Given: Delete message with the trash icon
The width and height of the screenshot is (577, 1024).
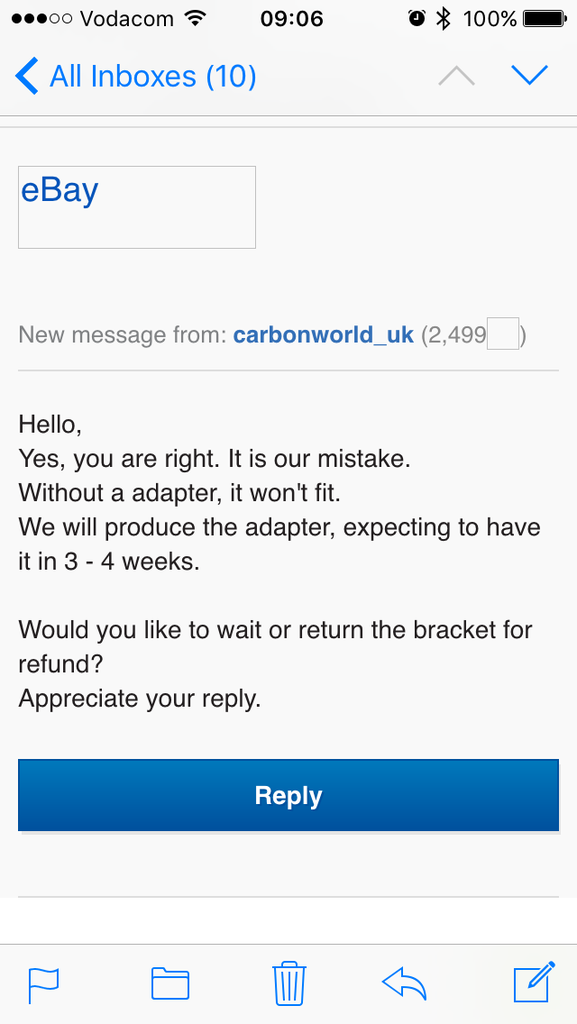Looking at the screenshot, I should (289, 983).
